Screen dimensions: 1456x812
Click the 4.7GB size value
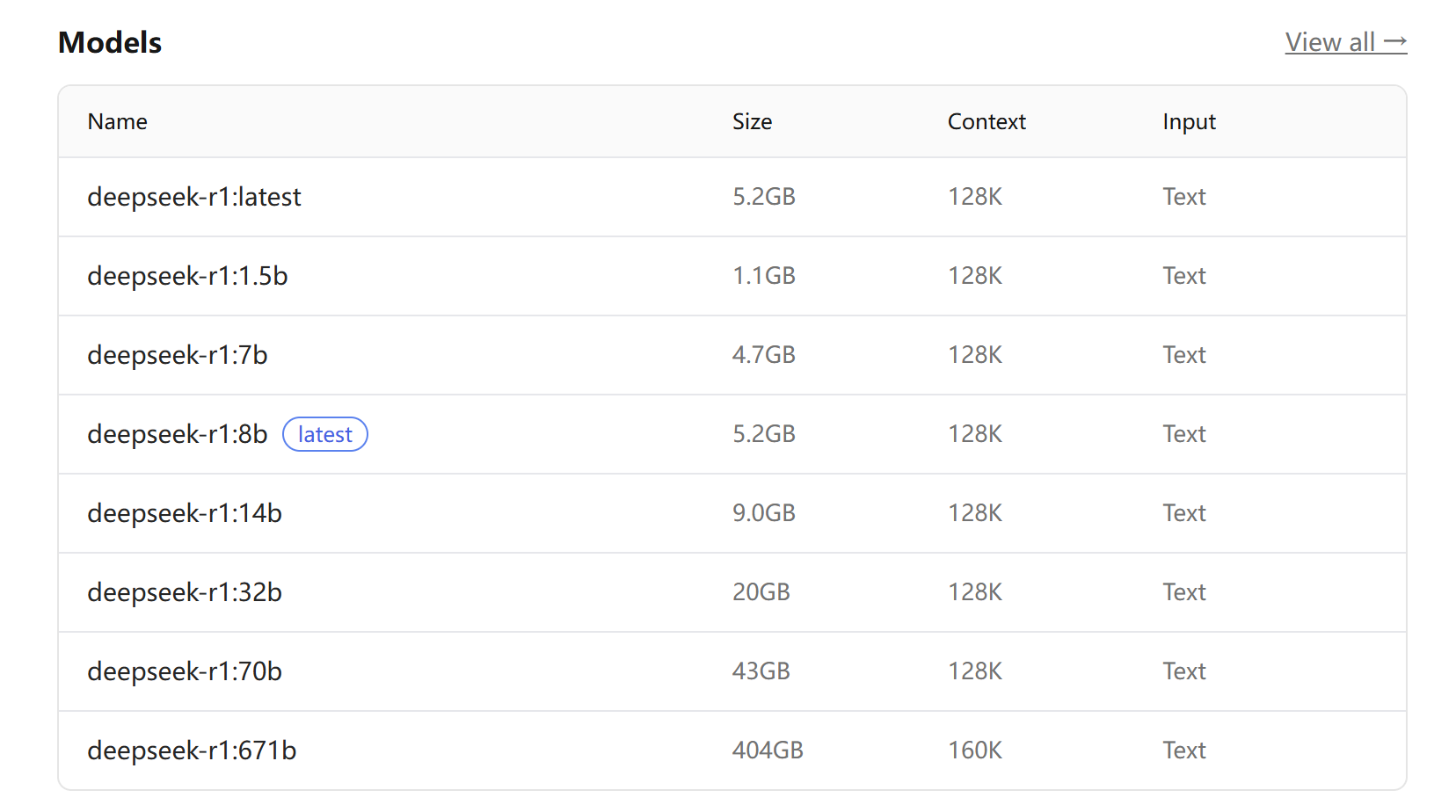(x=764, y=355)
